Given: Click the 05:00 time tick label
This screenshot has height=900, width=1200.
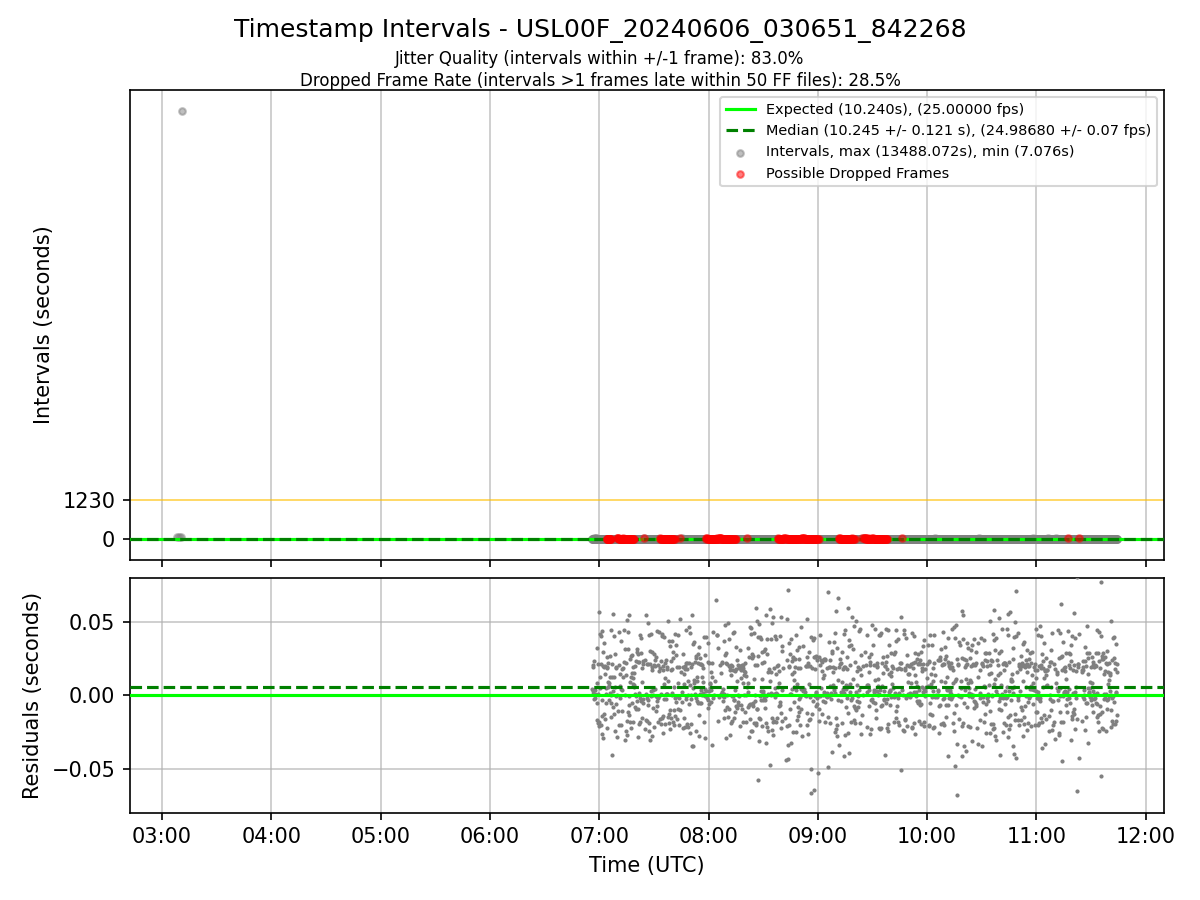Looking at the screenshot, I should (380, 834).
